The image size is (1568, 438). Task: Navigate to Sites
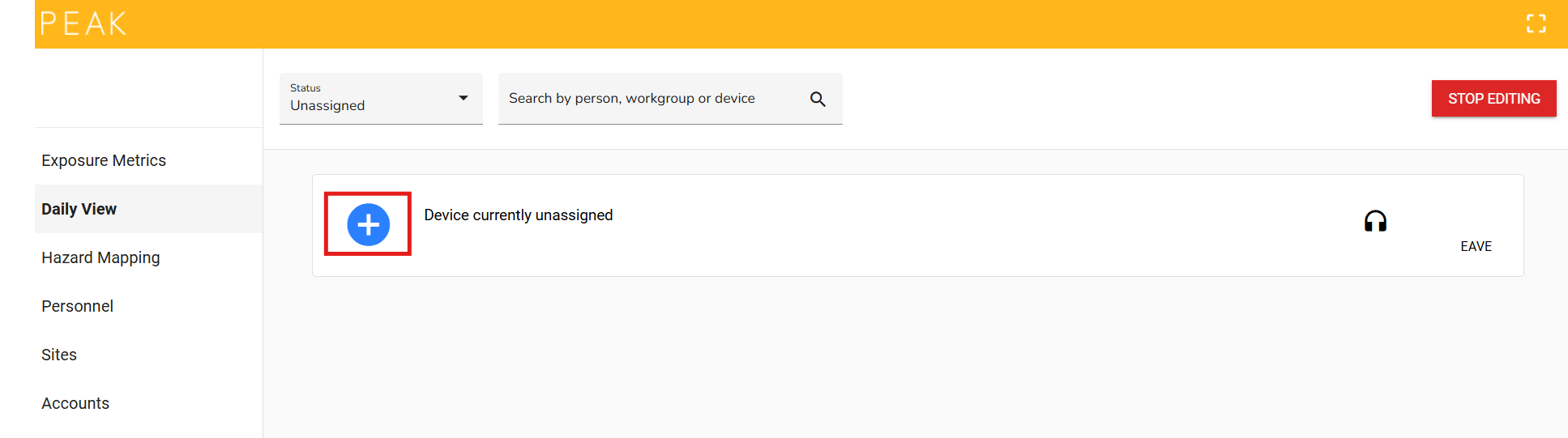tap(148, 355)
